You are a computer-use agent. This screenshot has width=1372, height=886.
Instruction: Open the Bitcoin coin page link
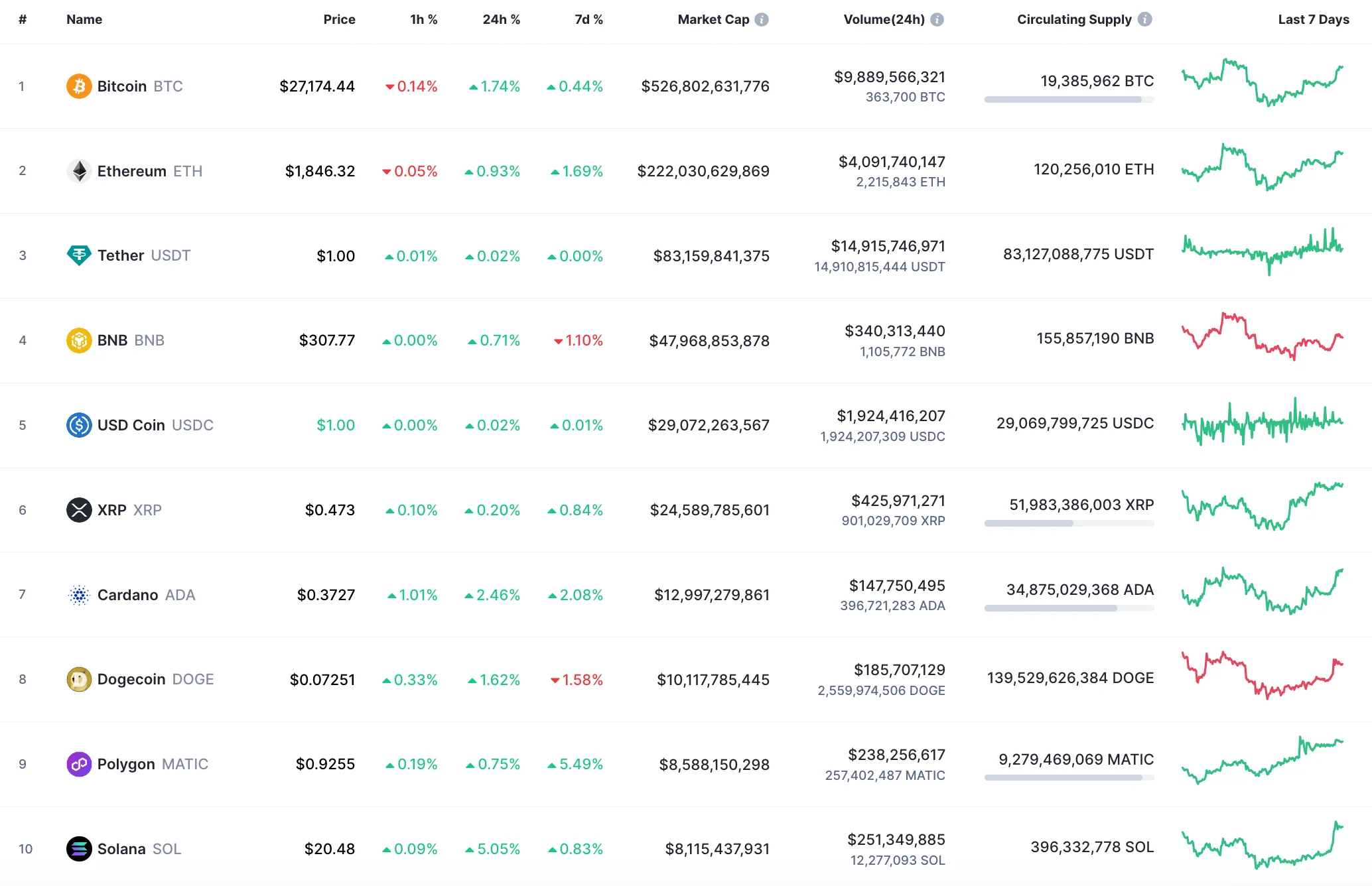(121, 86)
